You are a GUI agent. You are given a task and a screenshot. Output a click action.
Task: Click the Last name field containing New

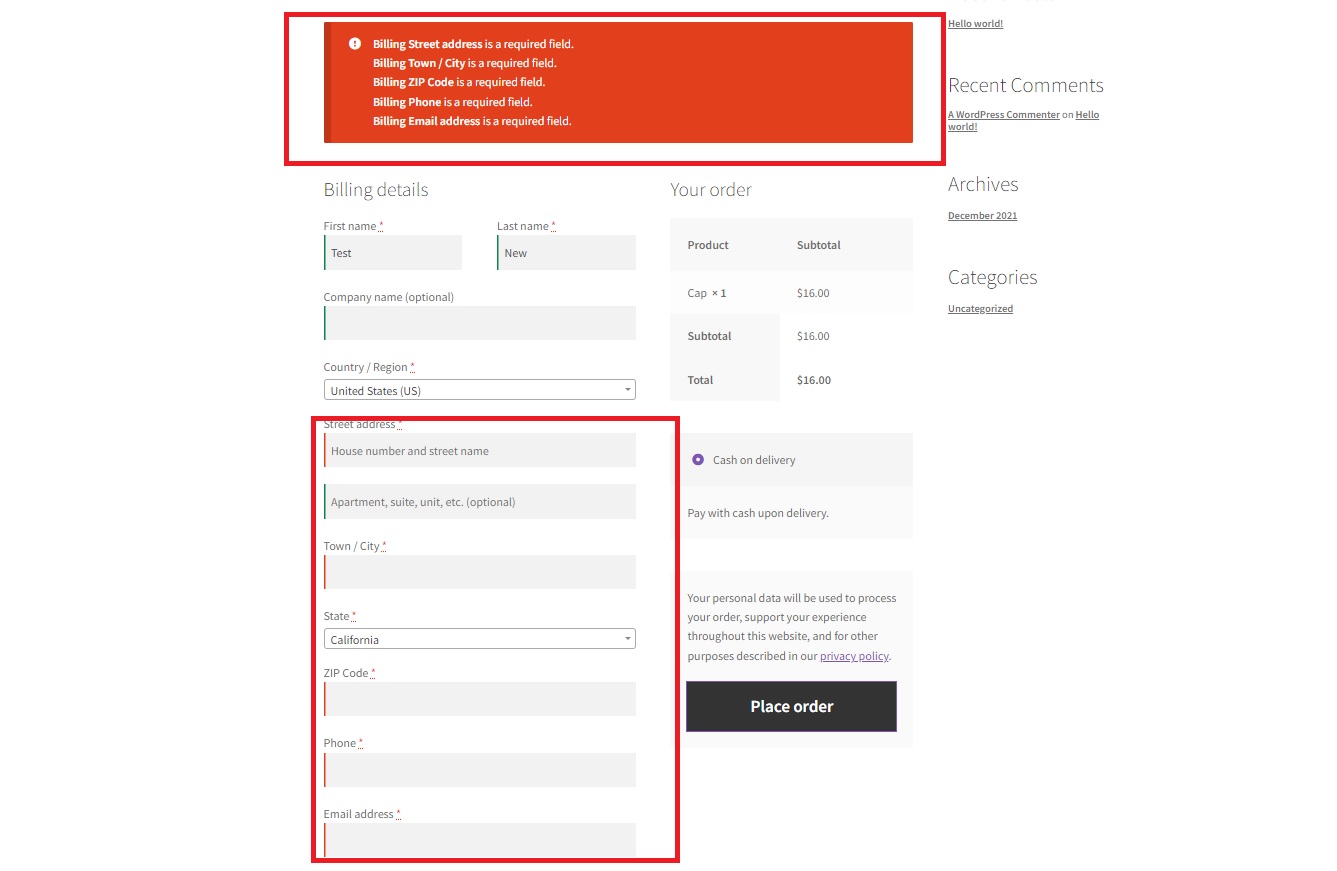(x=566, y=252)
